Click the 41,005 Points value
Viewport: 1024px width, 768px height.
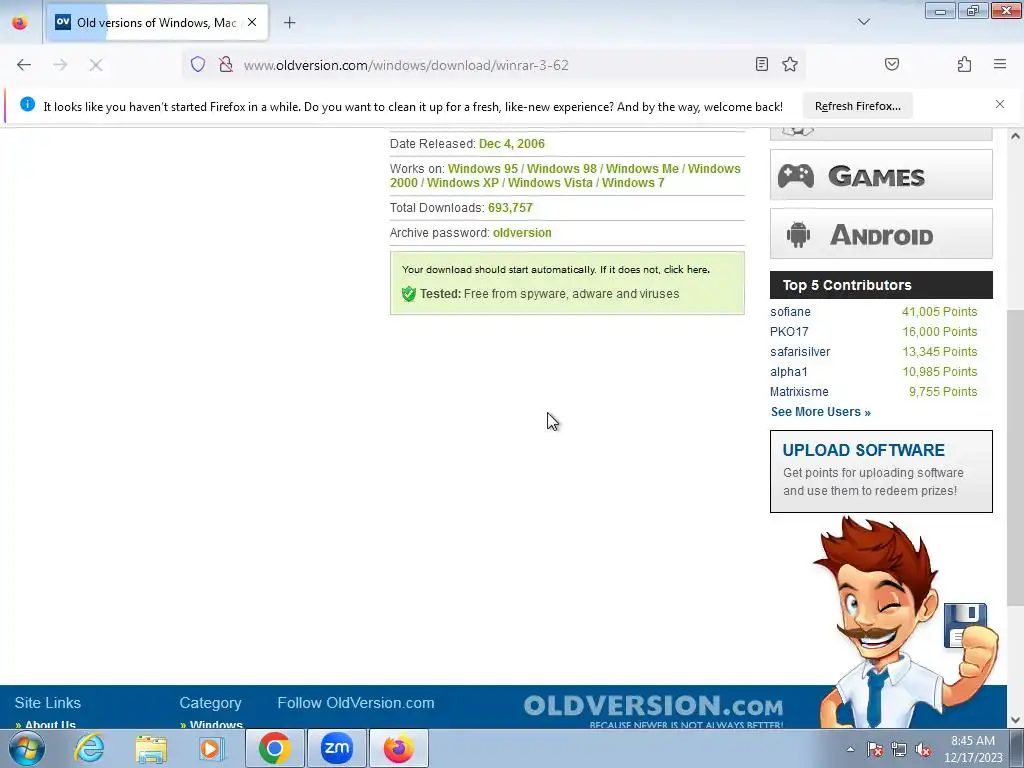(x=940, y=312)
